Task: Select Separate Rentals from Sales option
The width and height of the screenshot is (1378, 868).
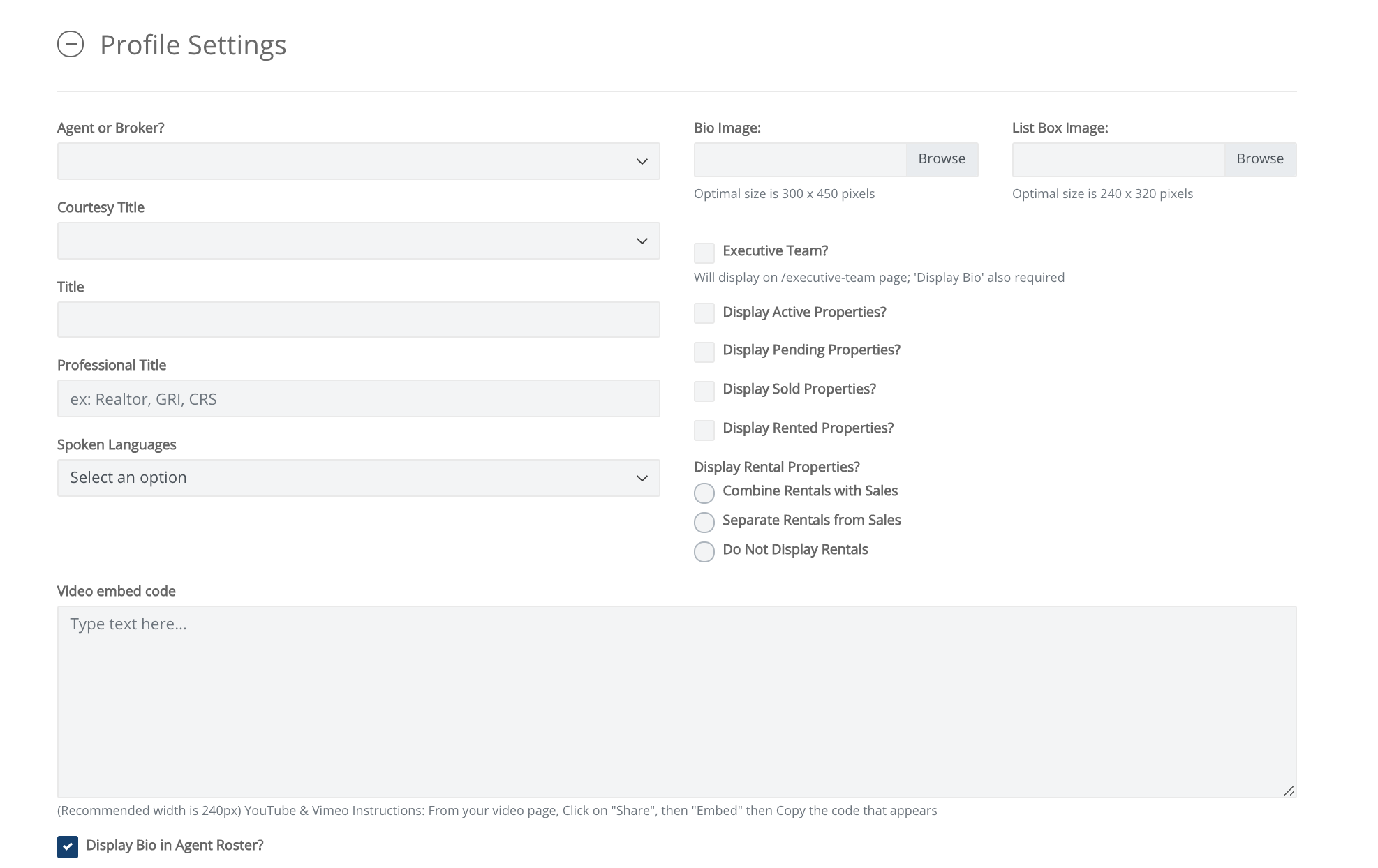Action: [x=704, y=520]
